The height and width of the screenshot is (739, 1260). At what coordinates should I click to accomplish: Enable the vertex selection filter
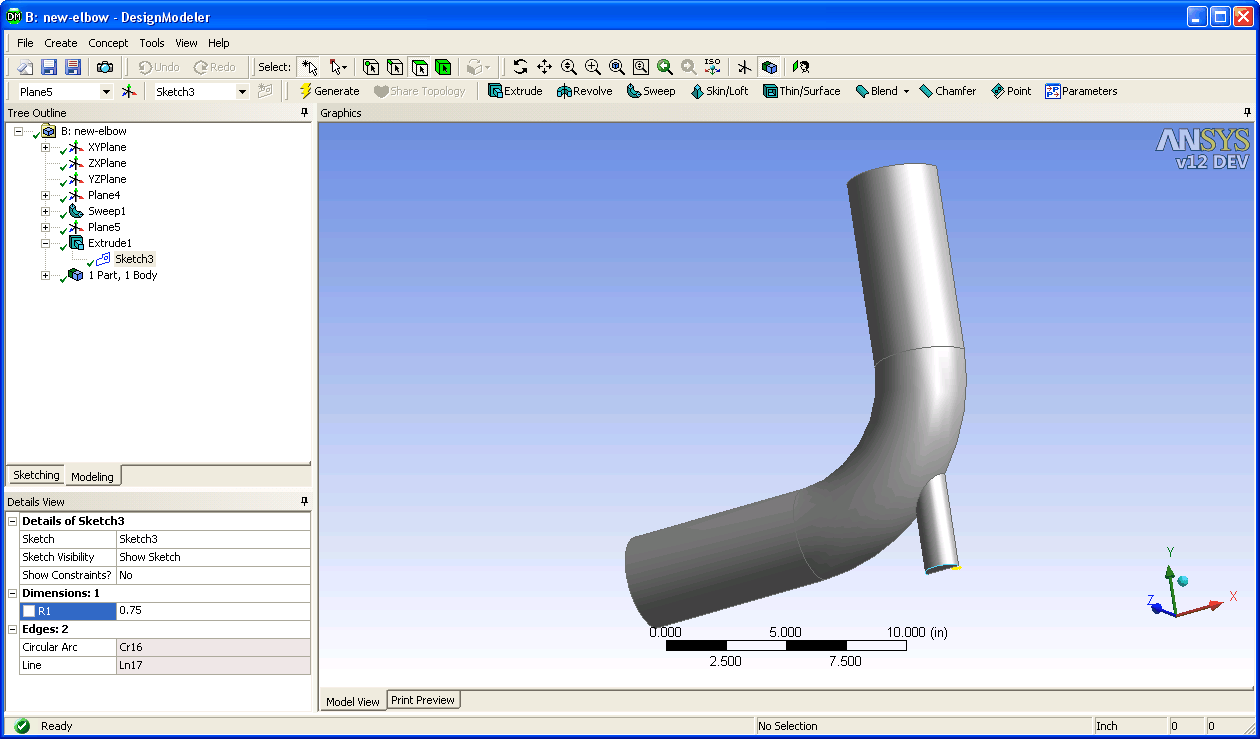[x=371, y=67]
